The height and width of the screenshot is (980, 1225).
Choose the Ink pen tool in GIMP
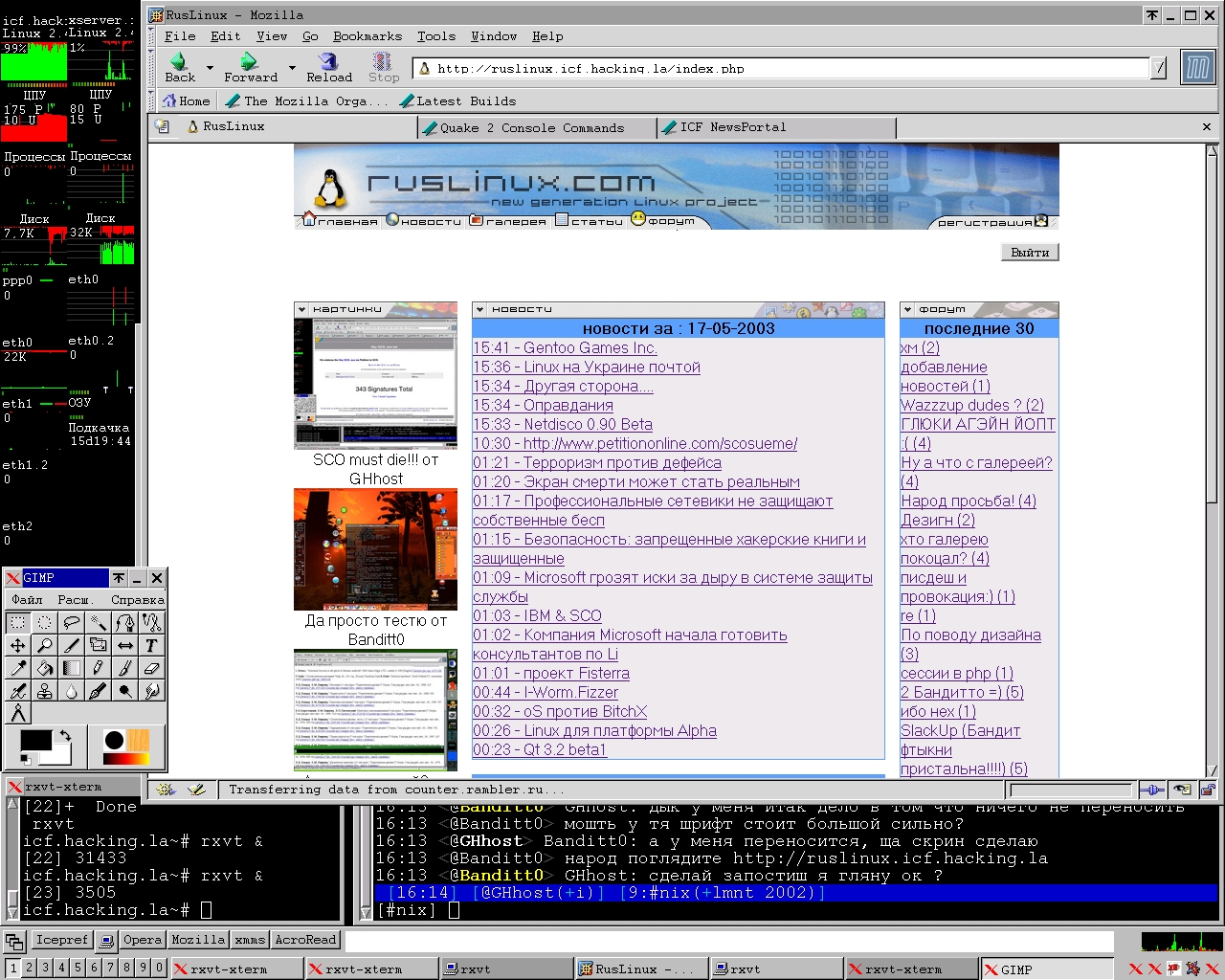pyautogui.click(x=99, y=691)
